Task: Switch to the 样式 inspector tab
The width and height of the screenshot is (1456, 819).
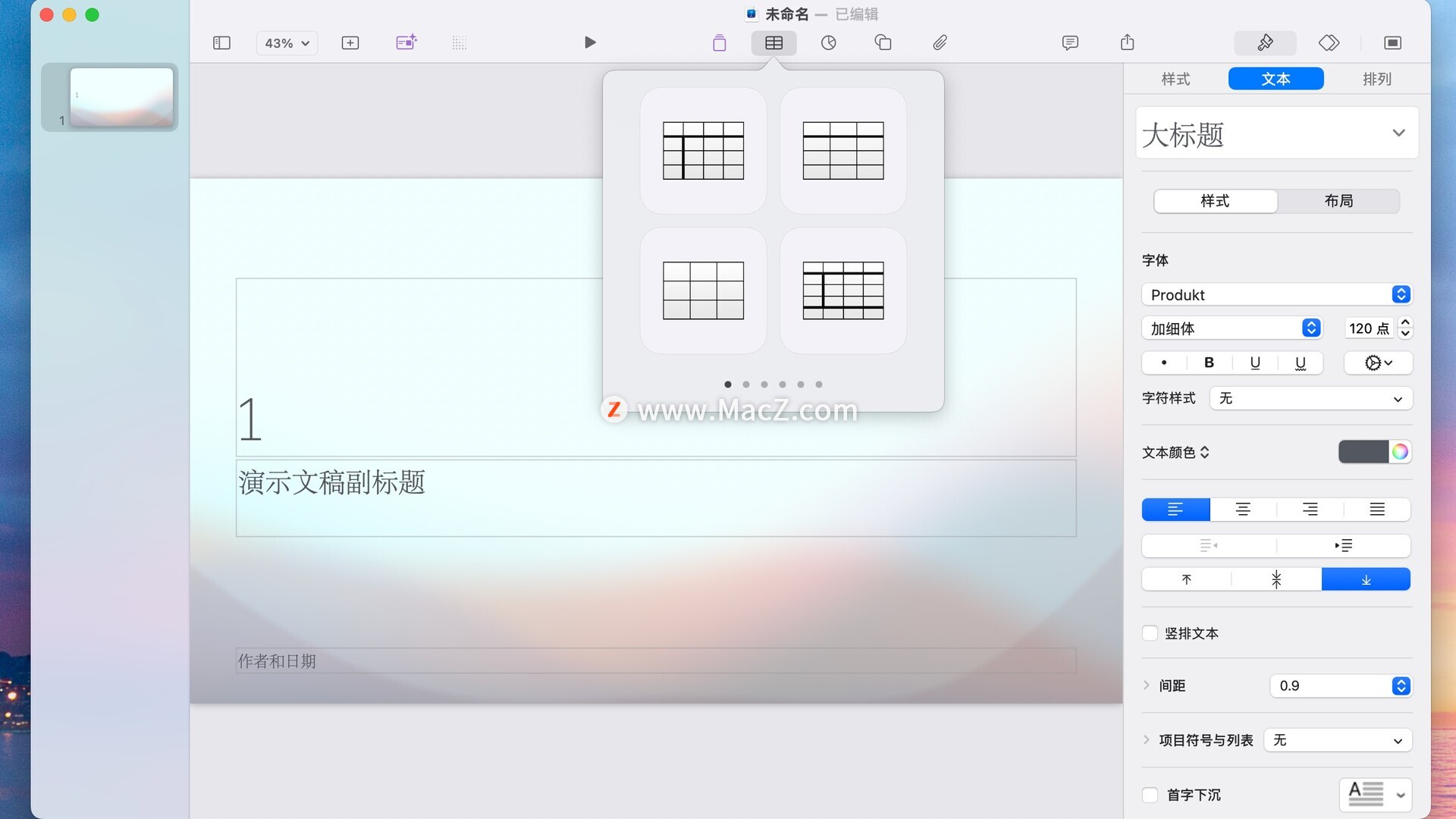Action: pos(1175,79)
